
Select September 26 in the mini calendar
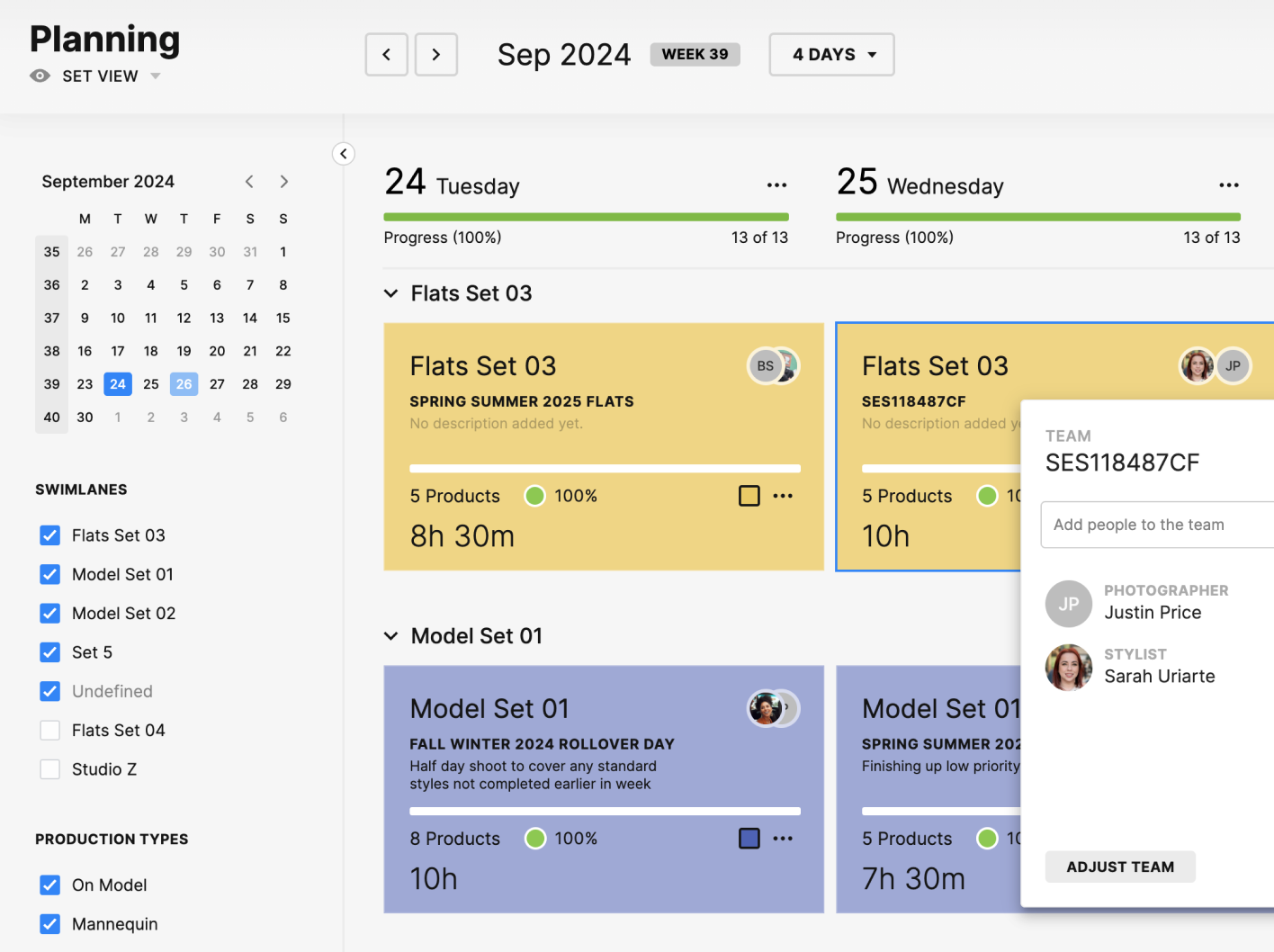(184, 383)
